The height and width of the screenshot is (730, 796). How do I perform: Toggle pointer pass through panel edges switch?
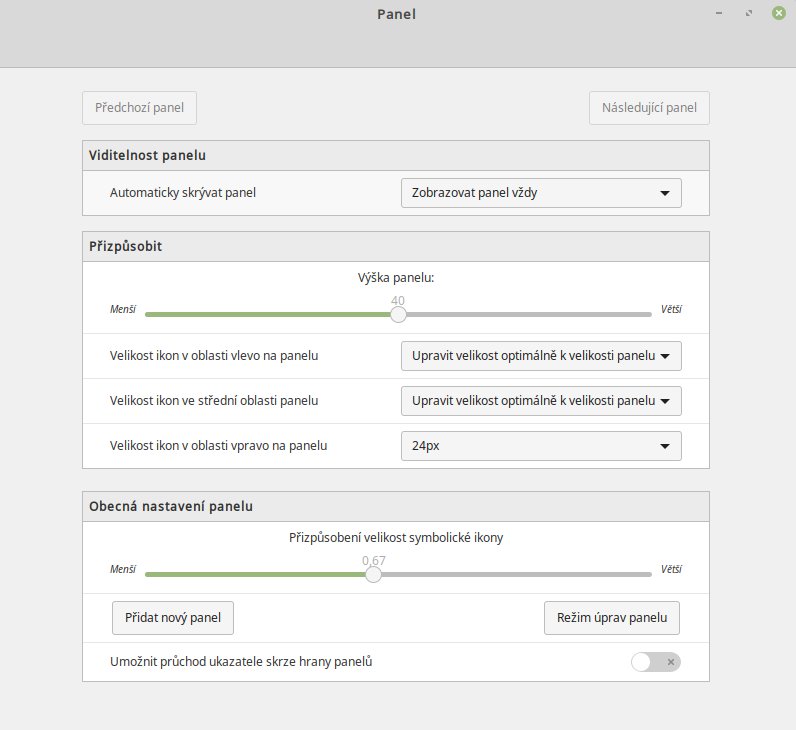pos(655,662)
